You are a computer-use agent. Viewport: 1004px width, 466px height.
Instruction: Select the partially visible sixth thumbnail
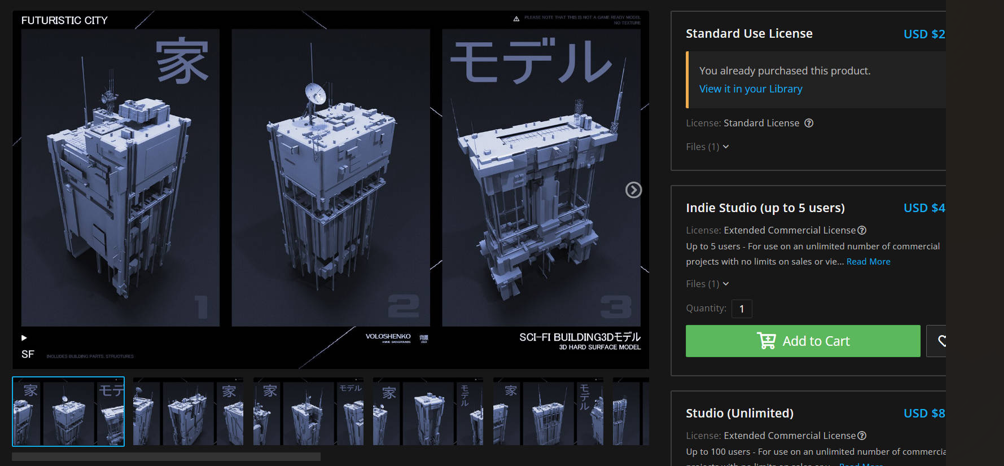point(631,412)
